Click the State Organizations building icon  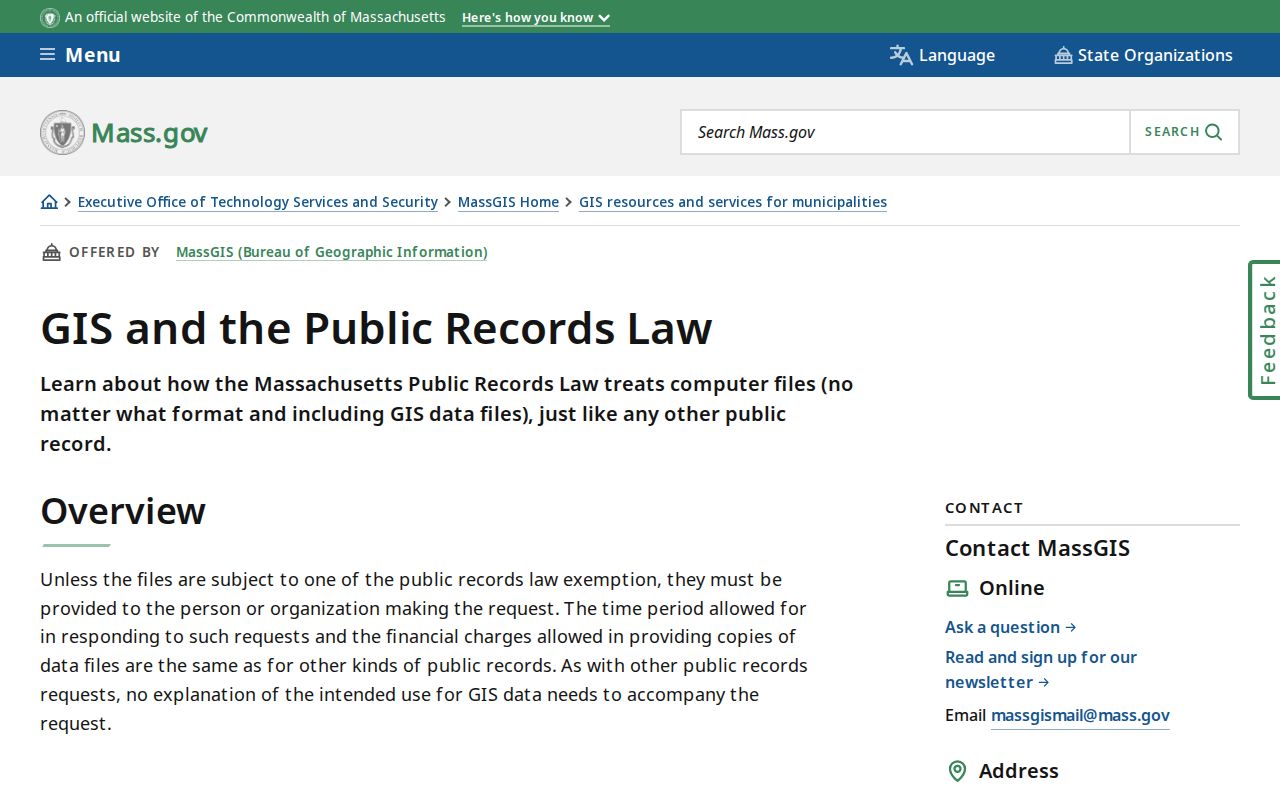[1063, 55]
